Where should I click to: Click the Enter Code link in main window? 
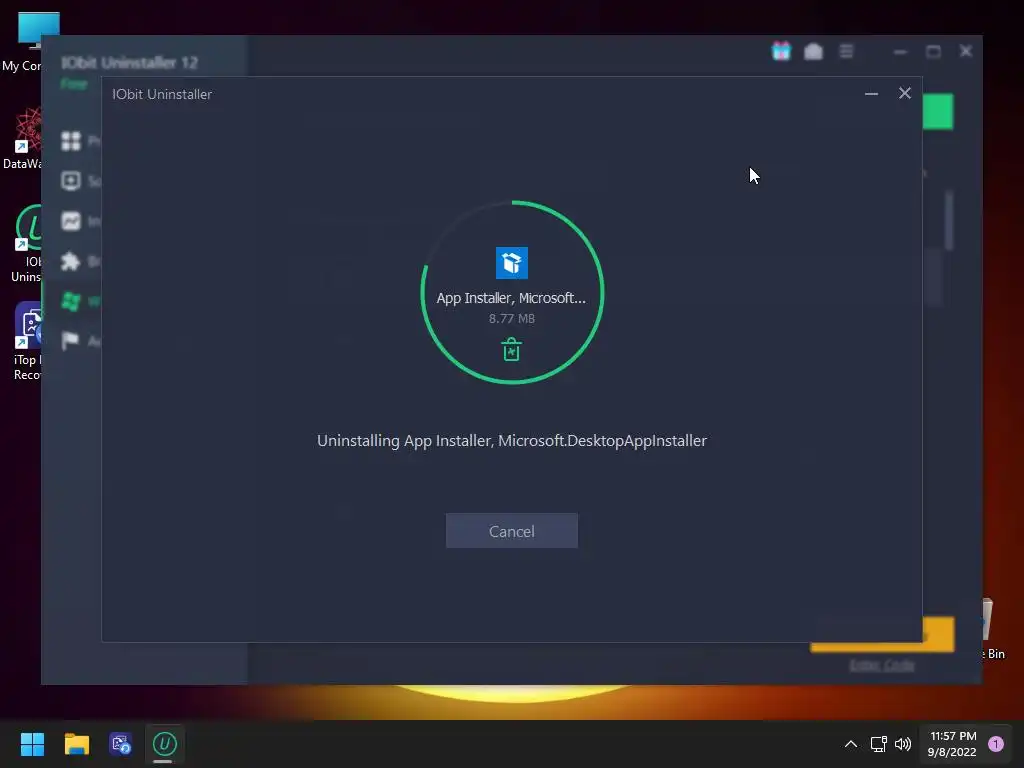point(882,665)
